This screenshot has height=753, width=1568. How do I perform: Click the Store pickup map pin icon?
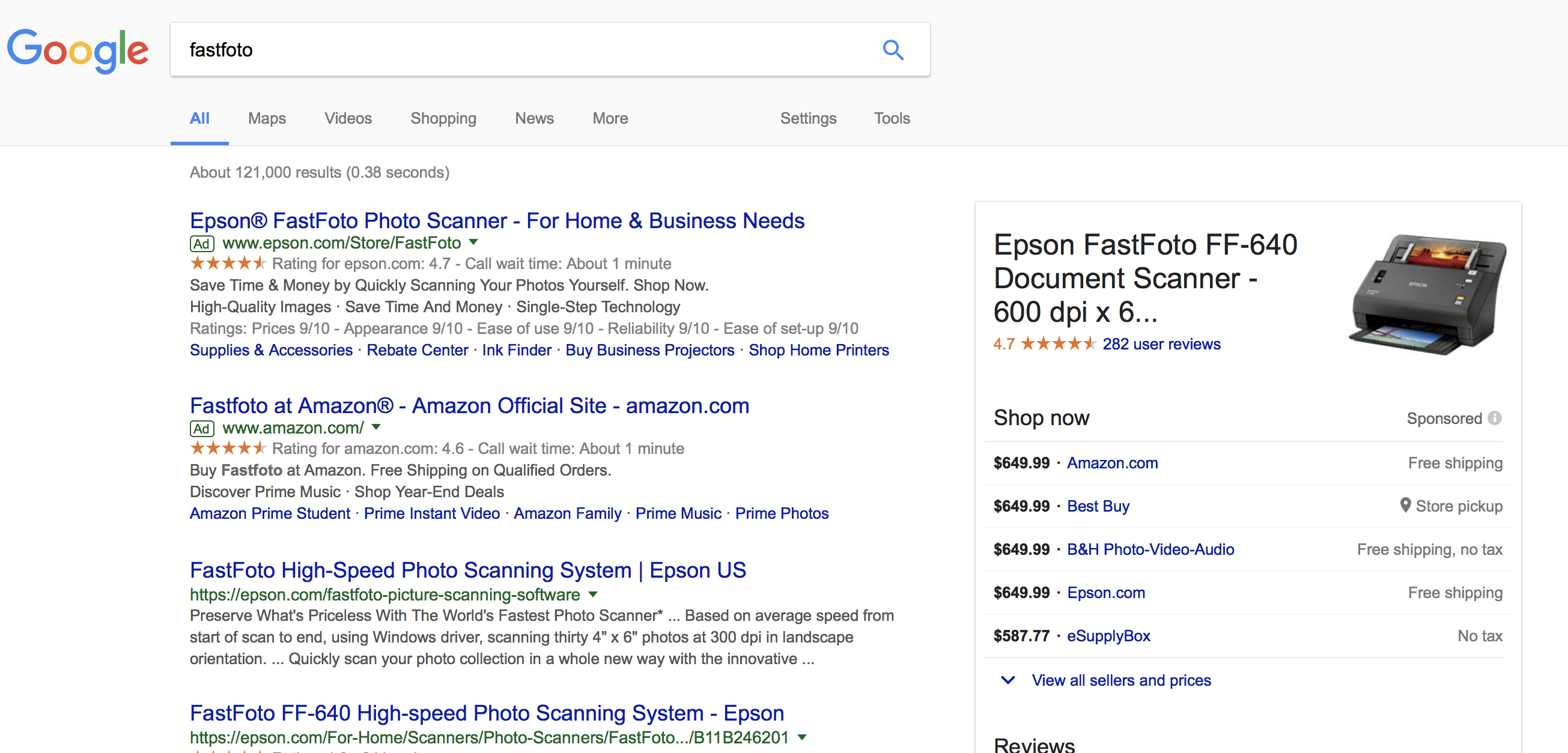(1405, 505)
